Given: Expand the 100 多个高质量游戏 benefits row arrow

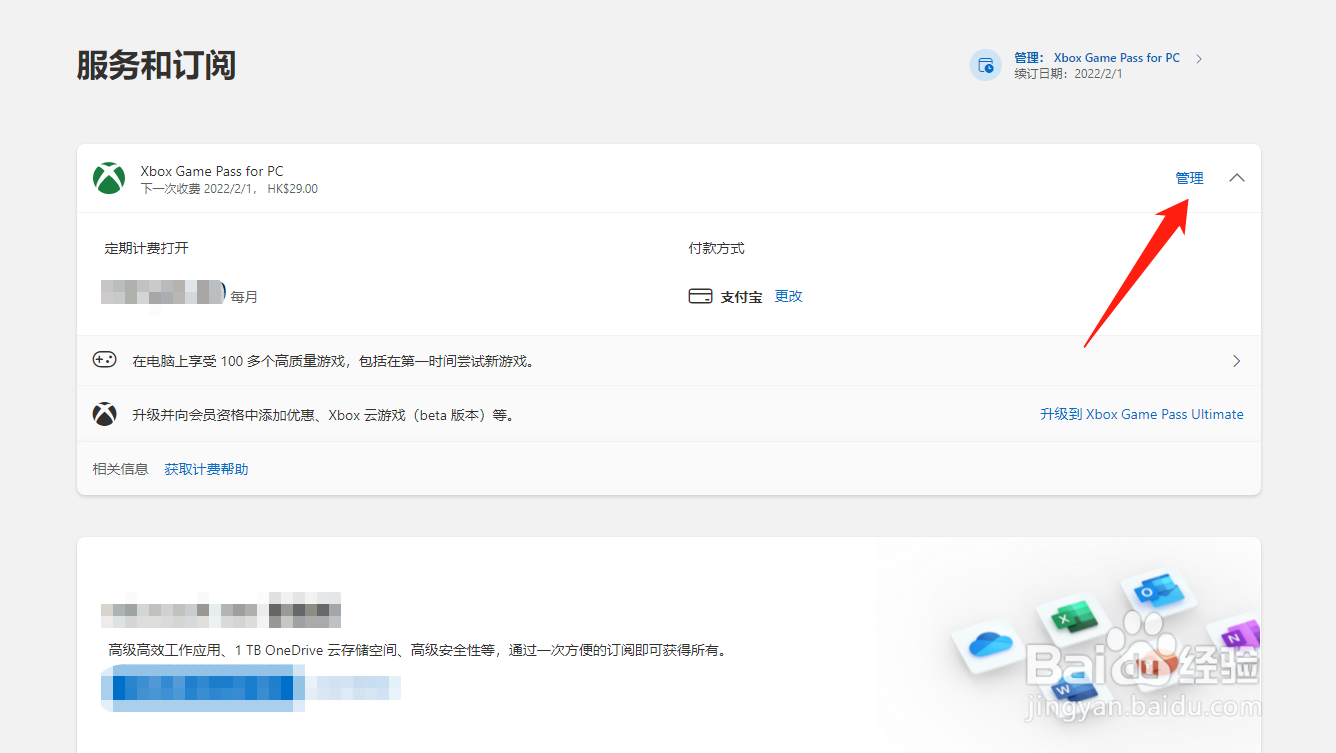Looking at the screenshot, I should tap(1237, 361).
